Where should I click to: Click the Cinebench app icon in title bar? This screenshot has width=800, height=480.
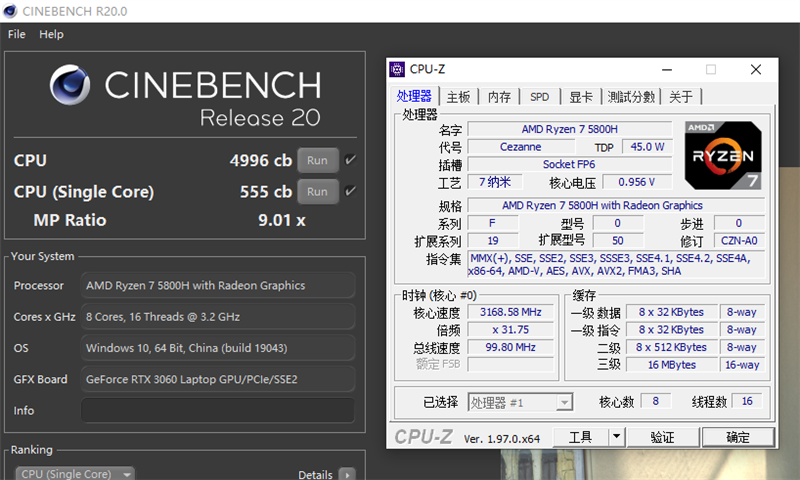[10, 11]
